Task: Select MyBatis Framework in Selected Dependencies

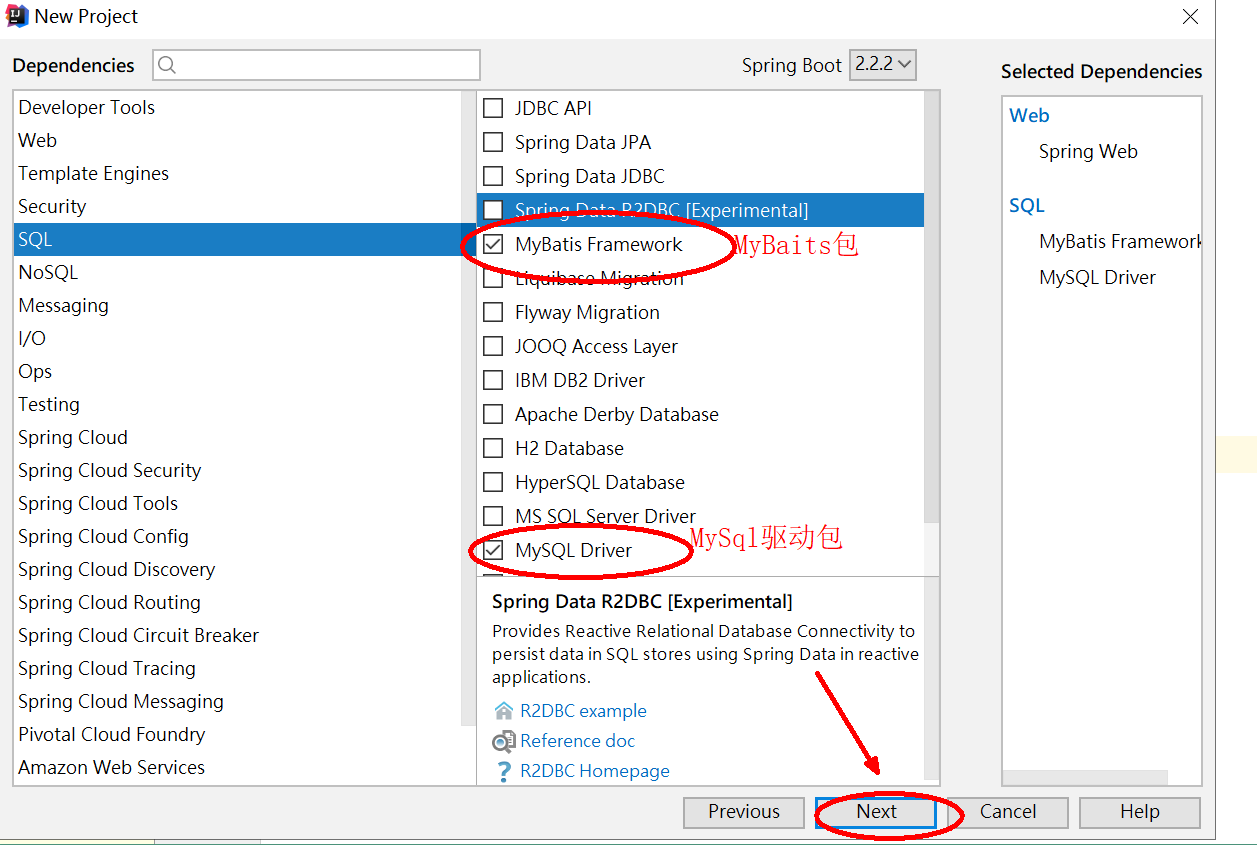Action: coord(1120,241)
